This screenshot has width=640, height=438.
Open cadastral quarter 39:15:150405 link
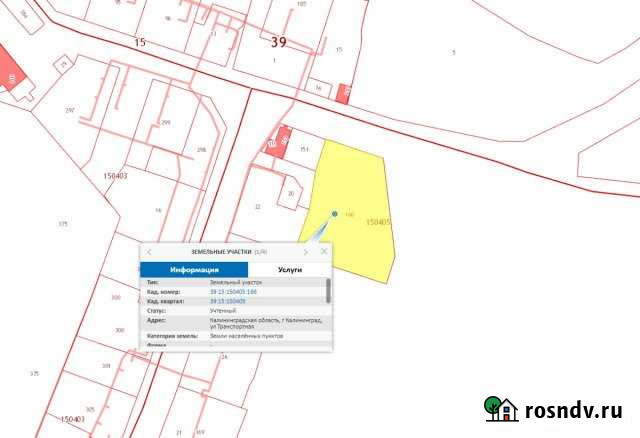pyautogui.click(x=228, y=301)
